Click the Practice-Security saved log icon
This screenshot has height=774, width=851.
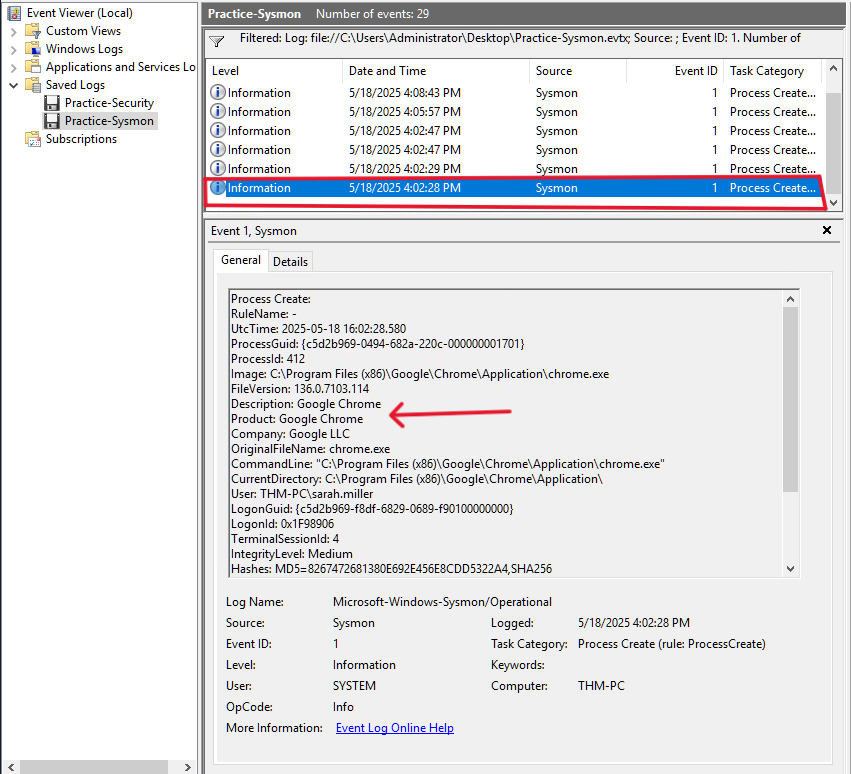pyautogui.click(x=52, y=103)
